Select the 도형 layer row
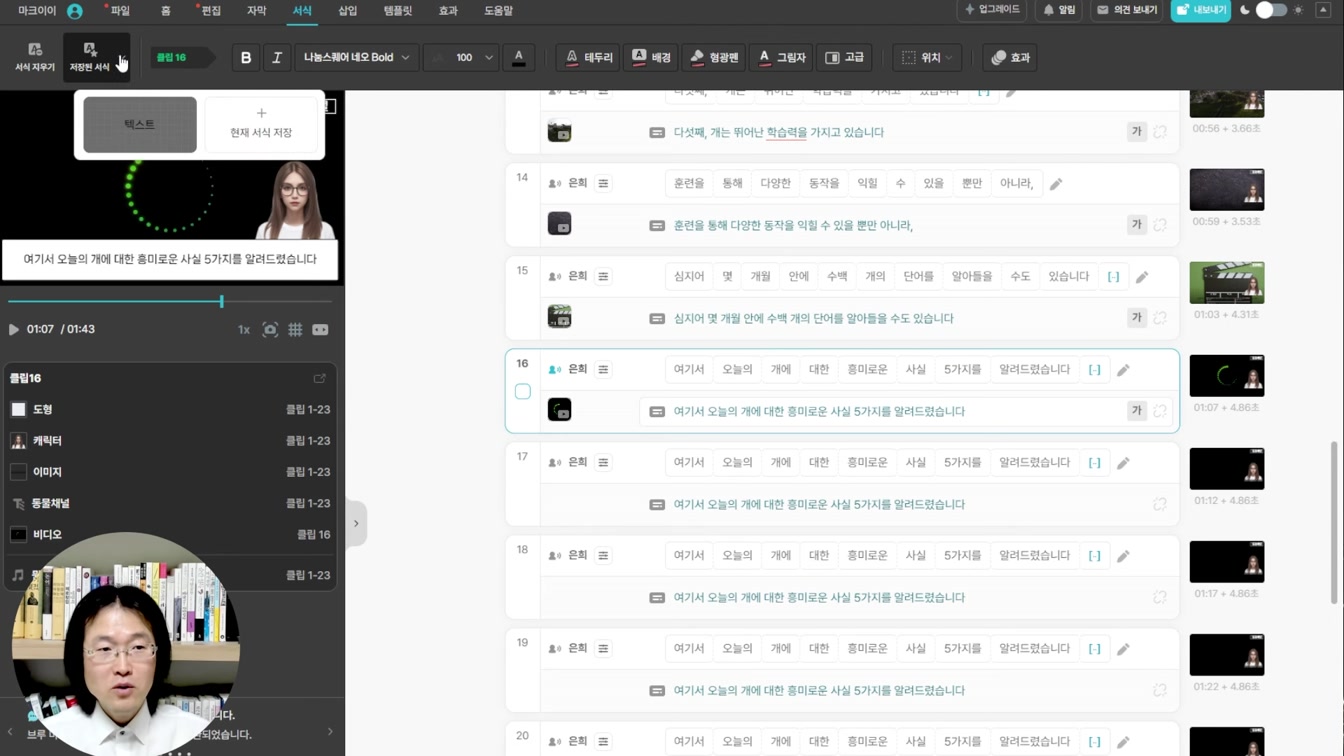1344x756 pixels. pos(170,409)
